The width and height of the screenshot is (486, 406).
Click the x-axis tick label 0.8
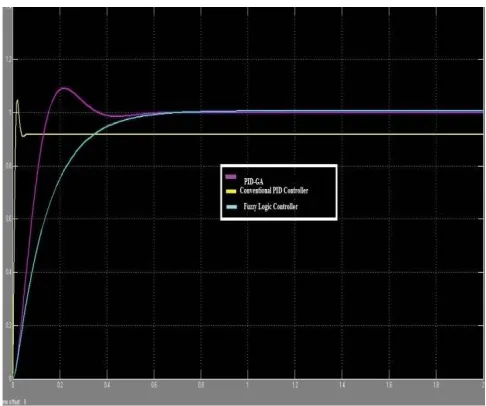(201, 385)
